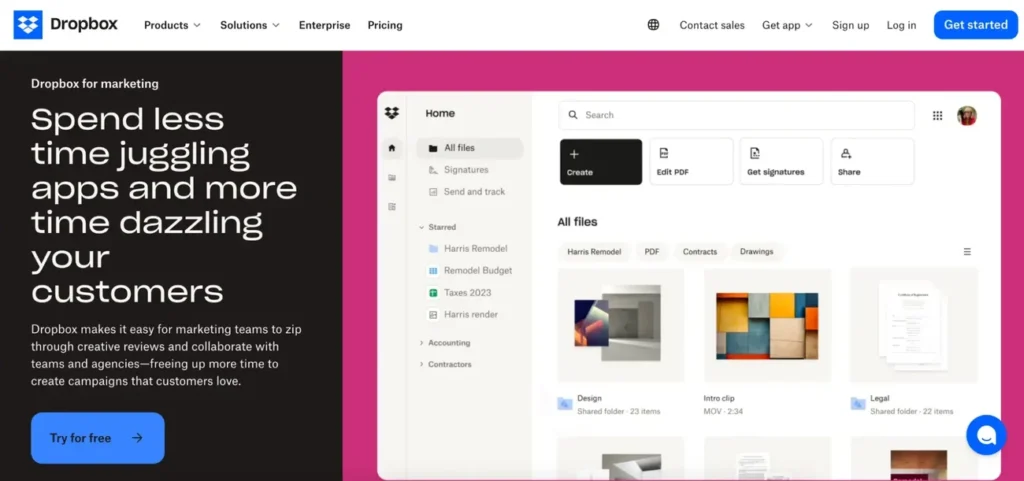
Task: Expand the Solutions menu
Action: pyautogui.click(x=250, y=25)
